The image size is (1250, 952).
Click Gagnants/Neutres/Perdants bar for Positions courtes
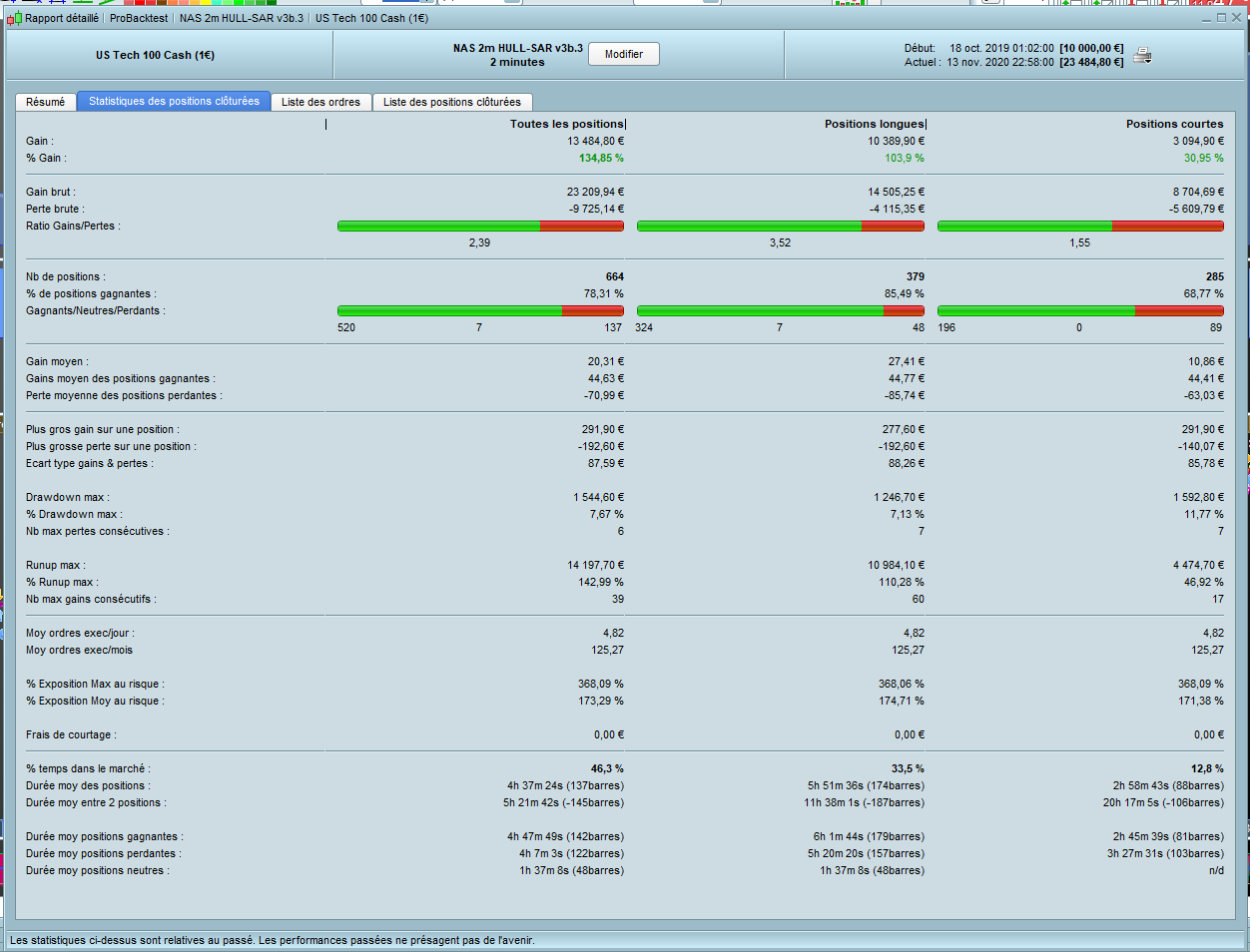pos(1080,311)
